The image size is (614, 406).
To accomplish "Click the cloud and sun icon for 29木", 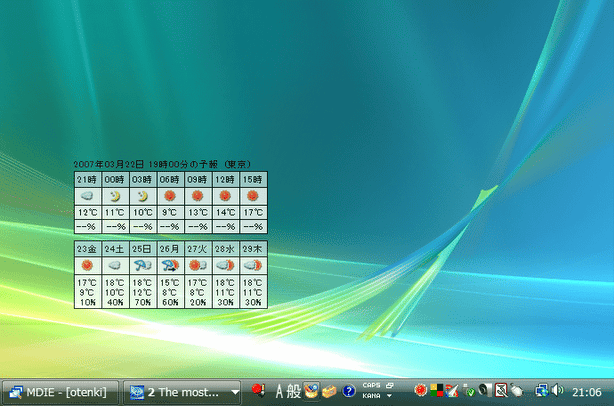I will click(253, 265).
